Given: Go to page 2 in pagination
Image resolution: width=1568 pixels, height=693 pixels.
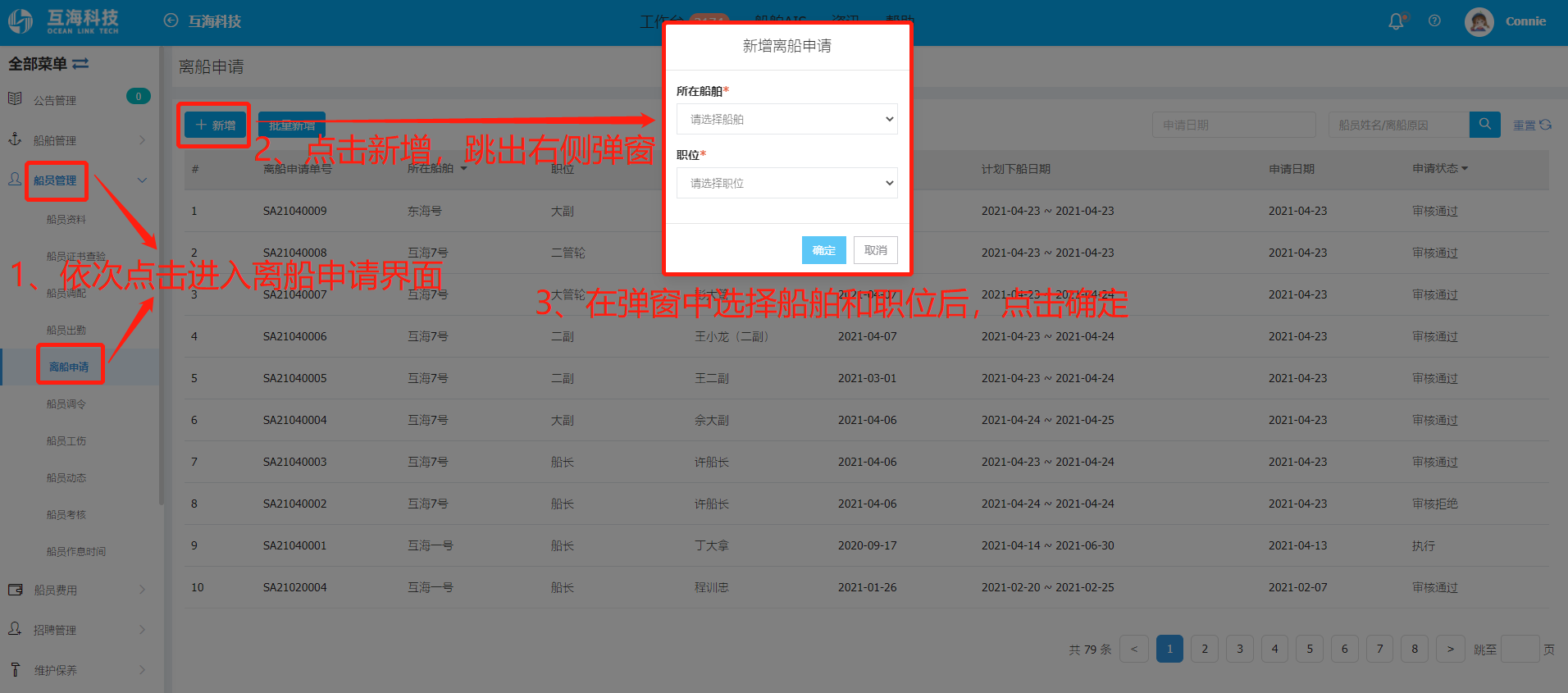Looking at the screenshot, I should [x=1205, y=649].
